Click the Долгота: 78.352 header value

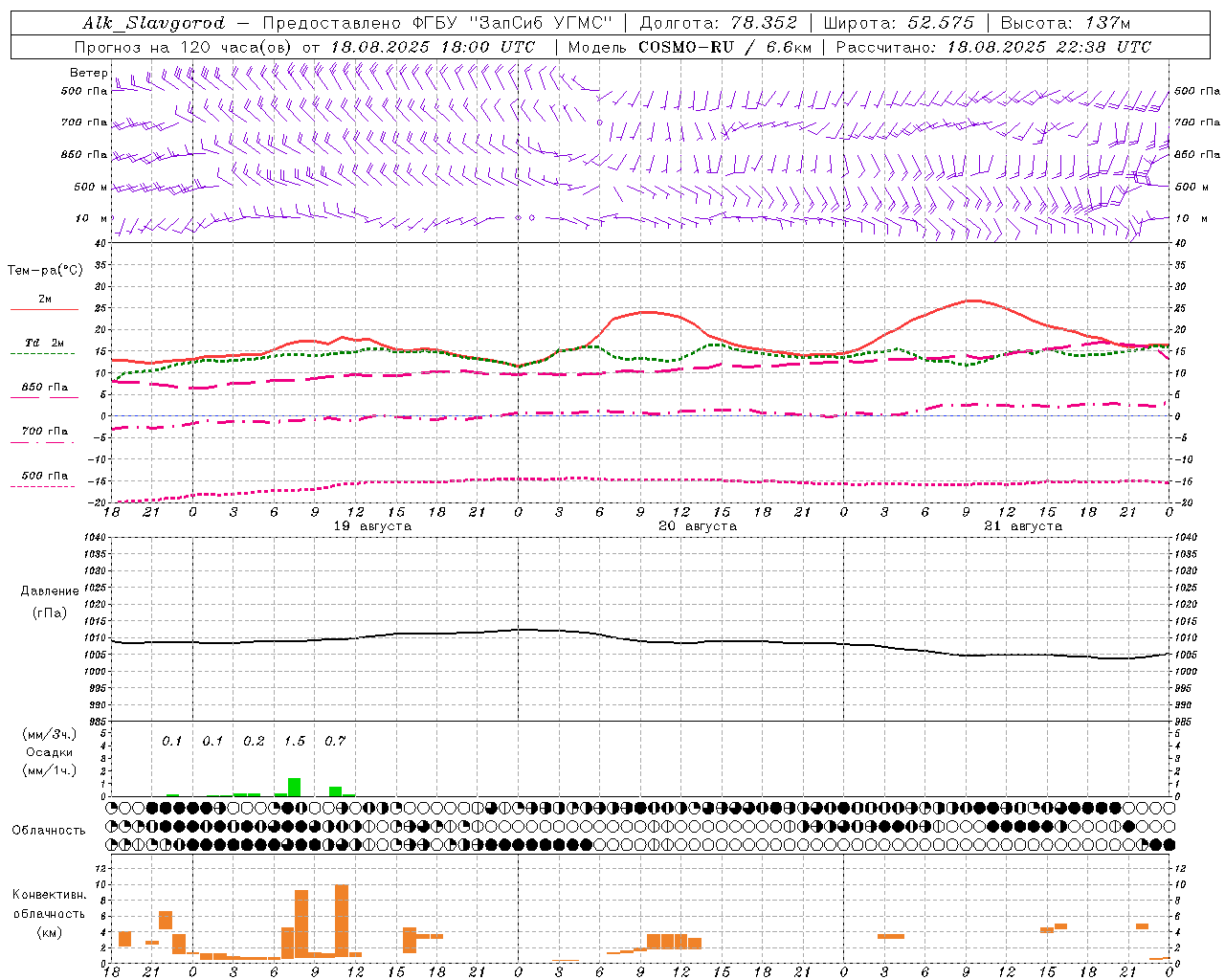pos(718,23)
